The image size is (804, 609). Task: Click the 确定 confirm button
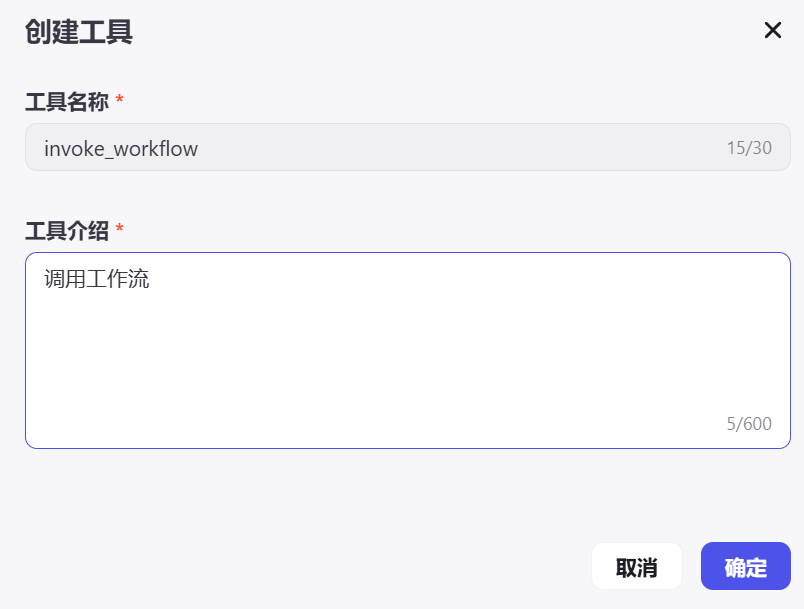pyautogui.click(x=745, y=567)
